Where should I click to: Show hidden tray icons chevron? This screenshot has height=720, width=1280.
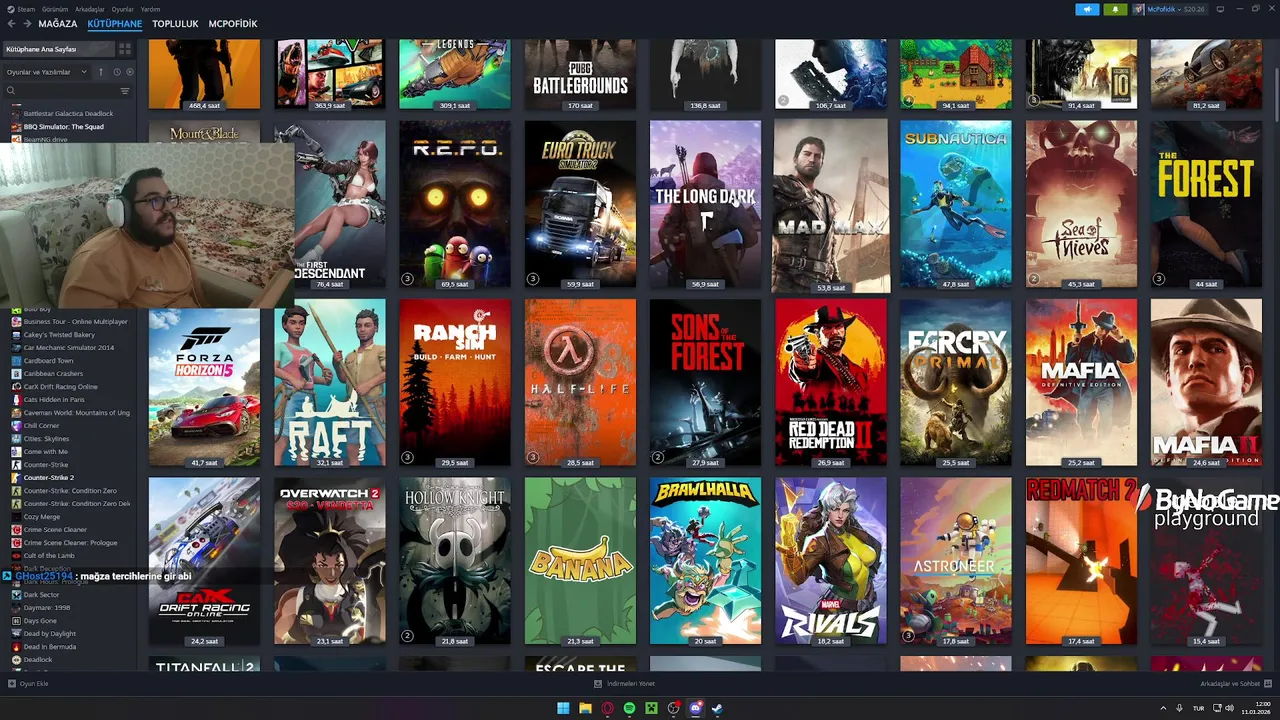coord(1162,708)
